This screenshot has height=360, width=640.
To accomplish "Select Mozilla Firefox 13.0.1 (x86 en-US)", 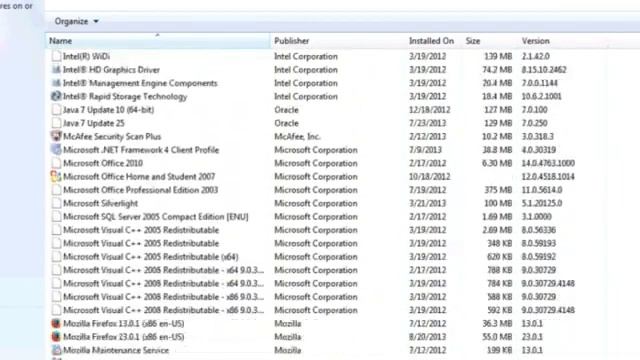I will tap(123, 324).
